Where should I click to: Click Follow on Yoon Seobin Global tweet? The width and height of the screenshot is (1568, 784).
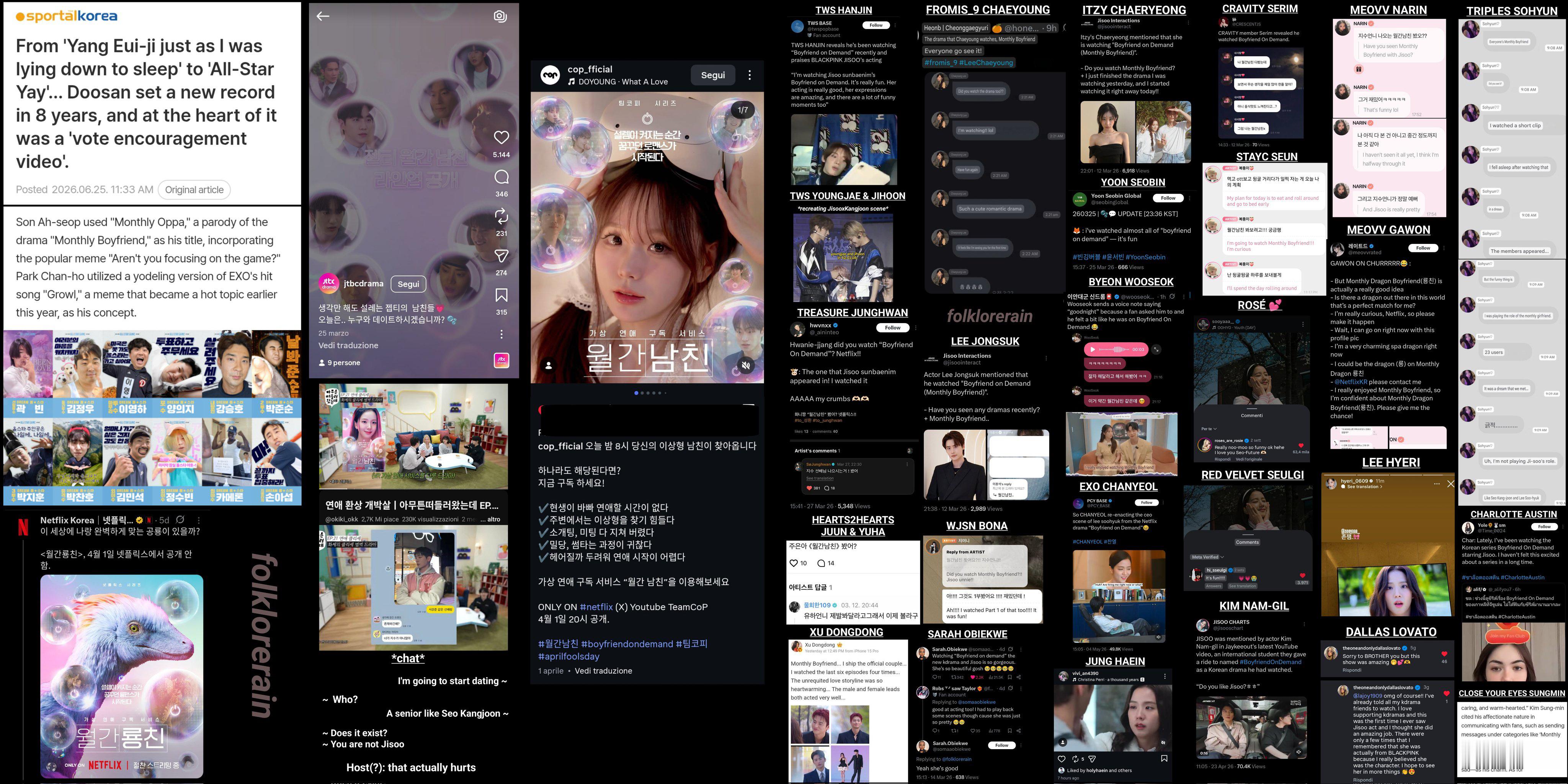click(x=1168, y=198)
